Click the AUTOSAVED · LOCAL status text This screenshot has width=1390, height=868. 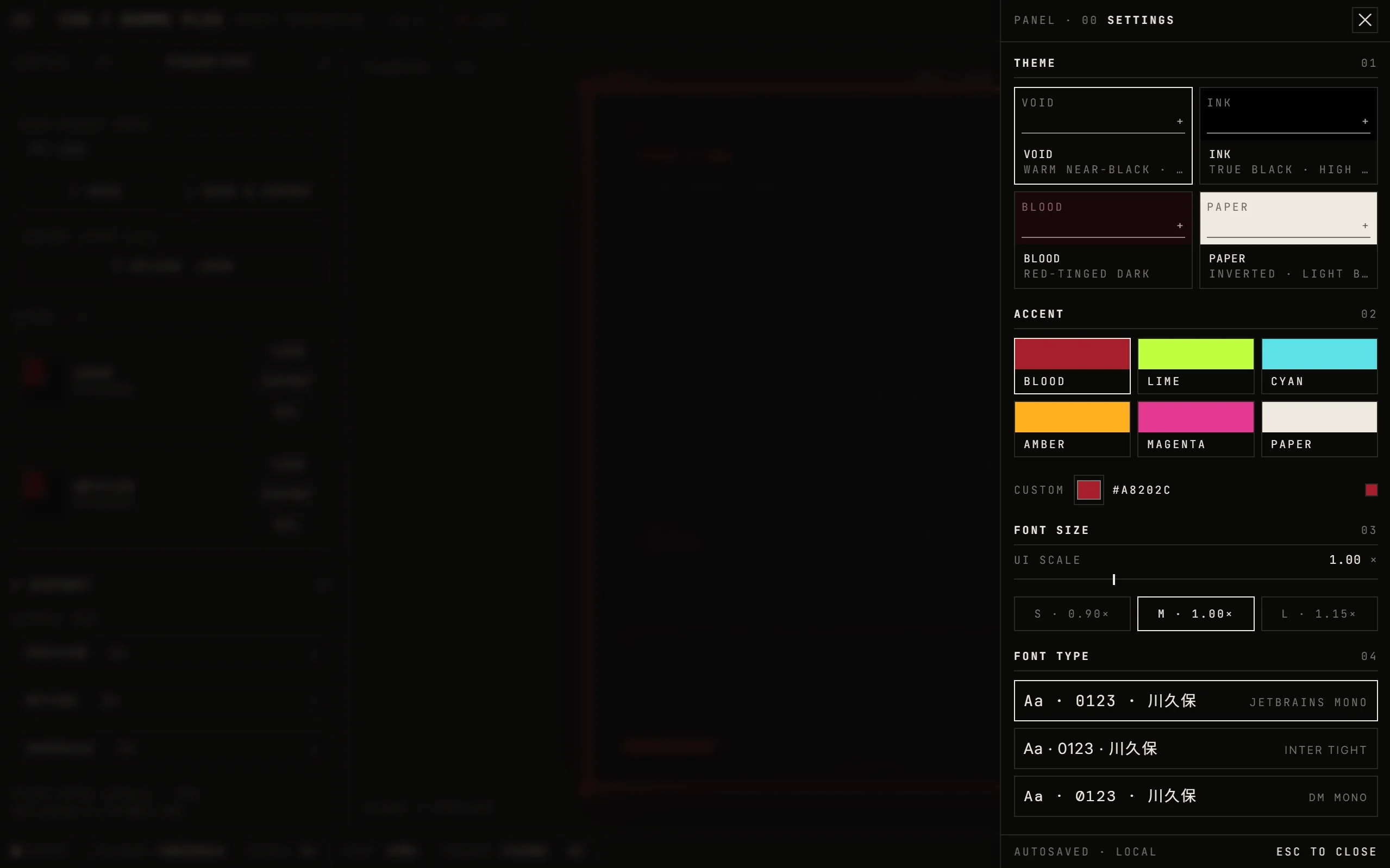coord(1085,852)
